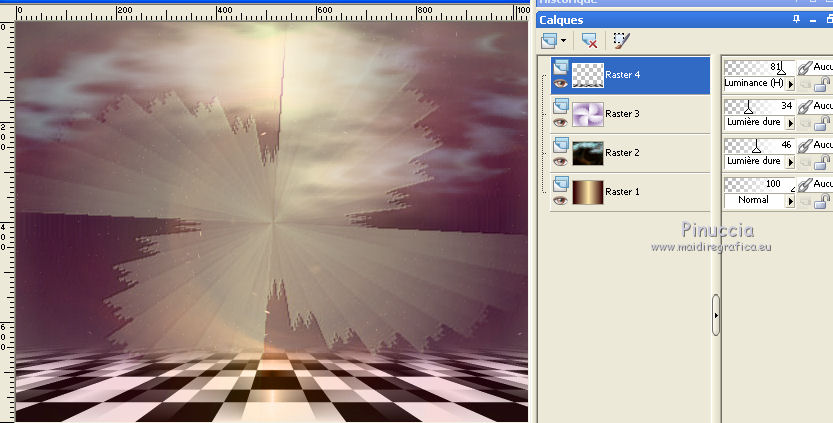Toggle lock transparency on Raster 4
The image size is (833, 423).
tap(822, 84)
